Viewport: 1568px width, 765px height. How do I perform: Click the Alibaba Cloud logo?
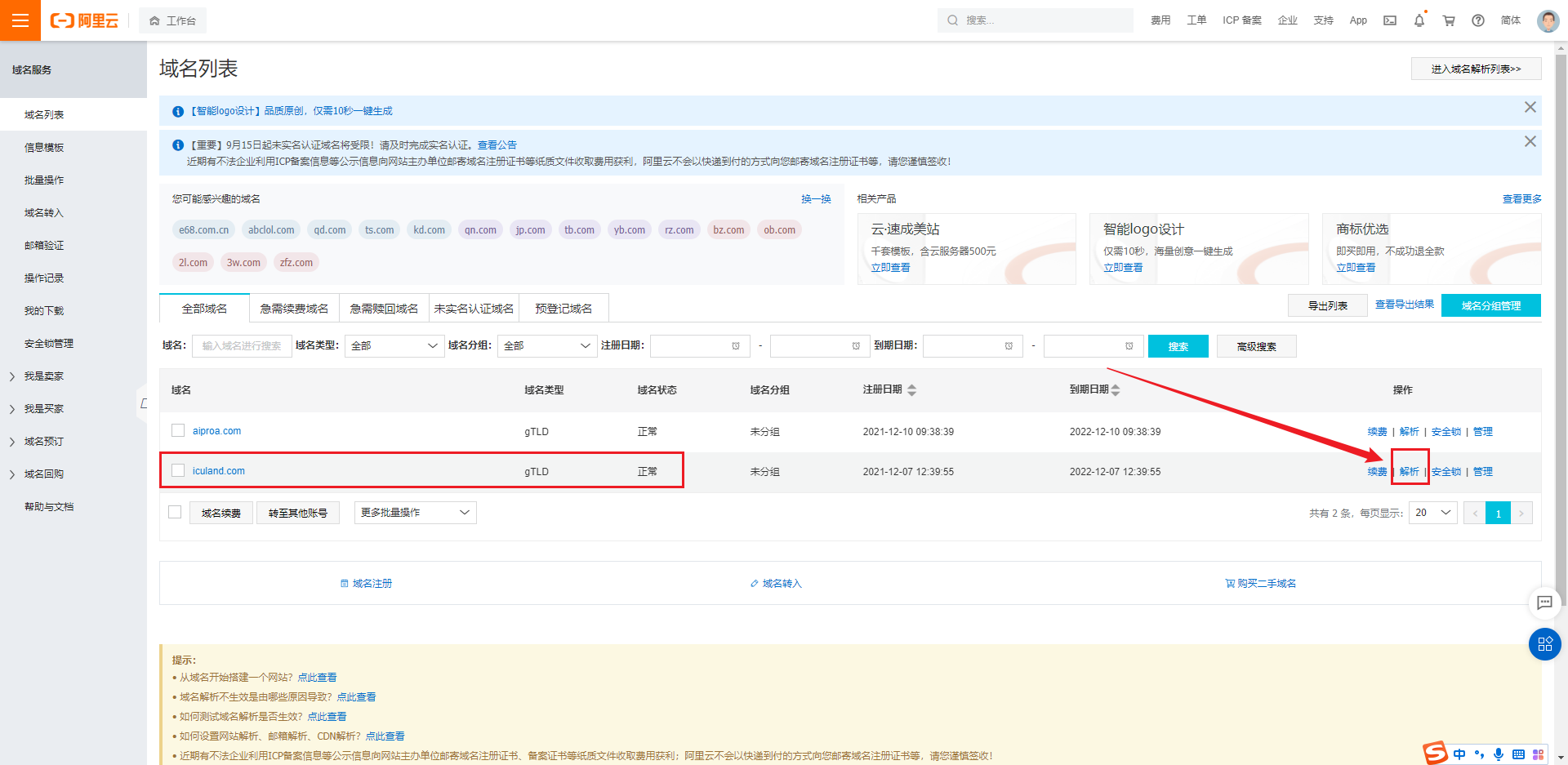point(84,20)
